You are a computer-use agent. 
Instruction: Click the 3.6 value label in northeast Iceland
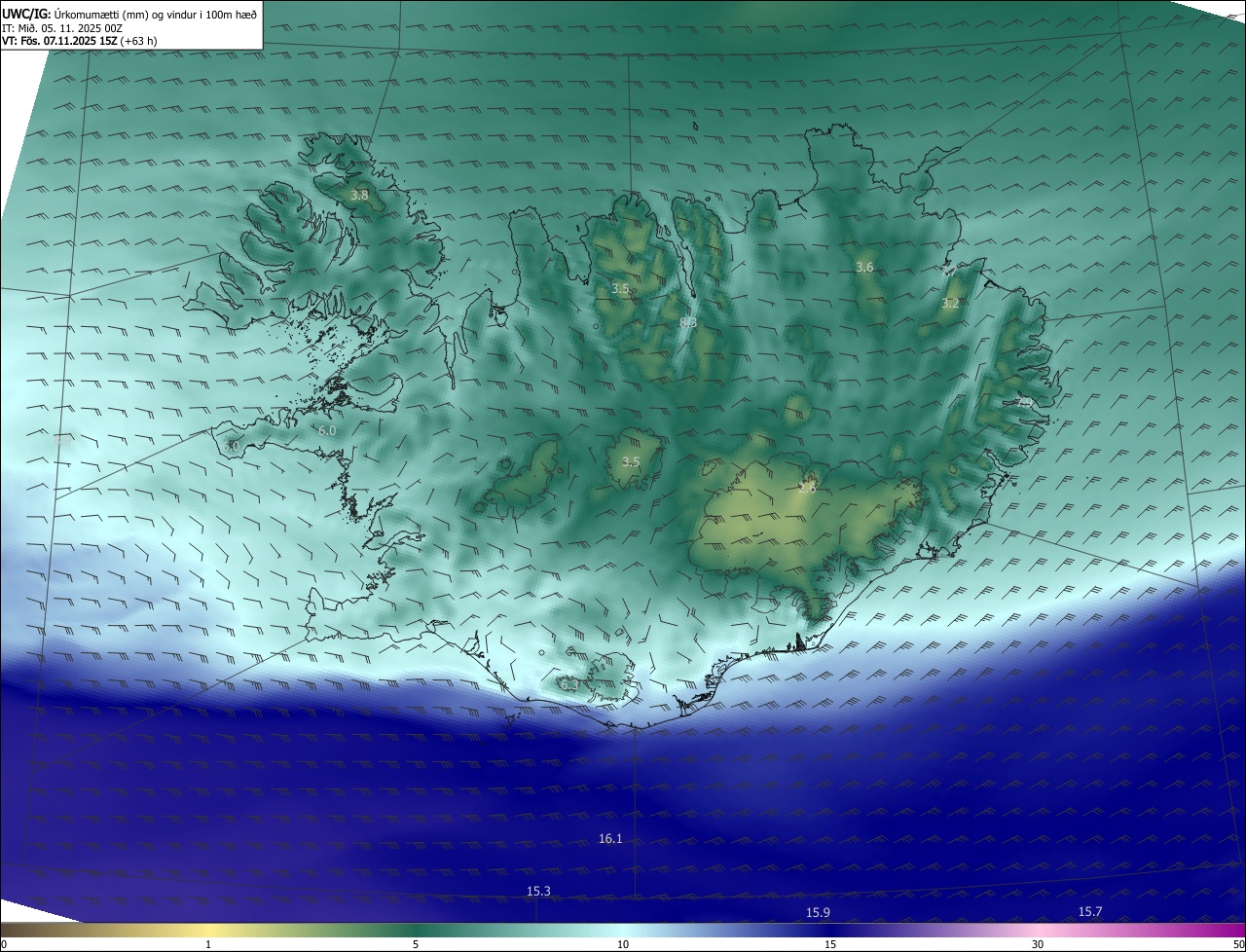[864, 267]
